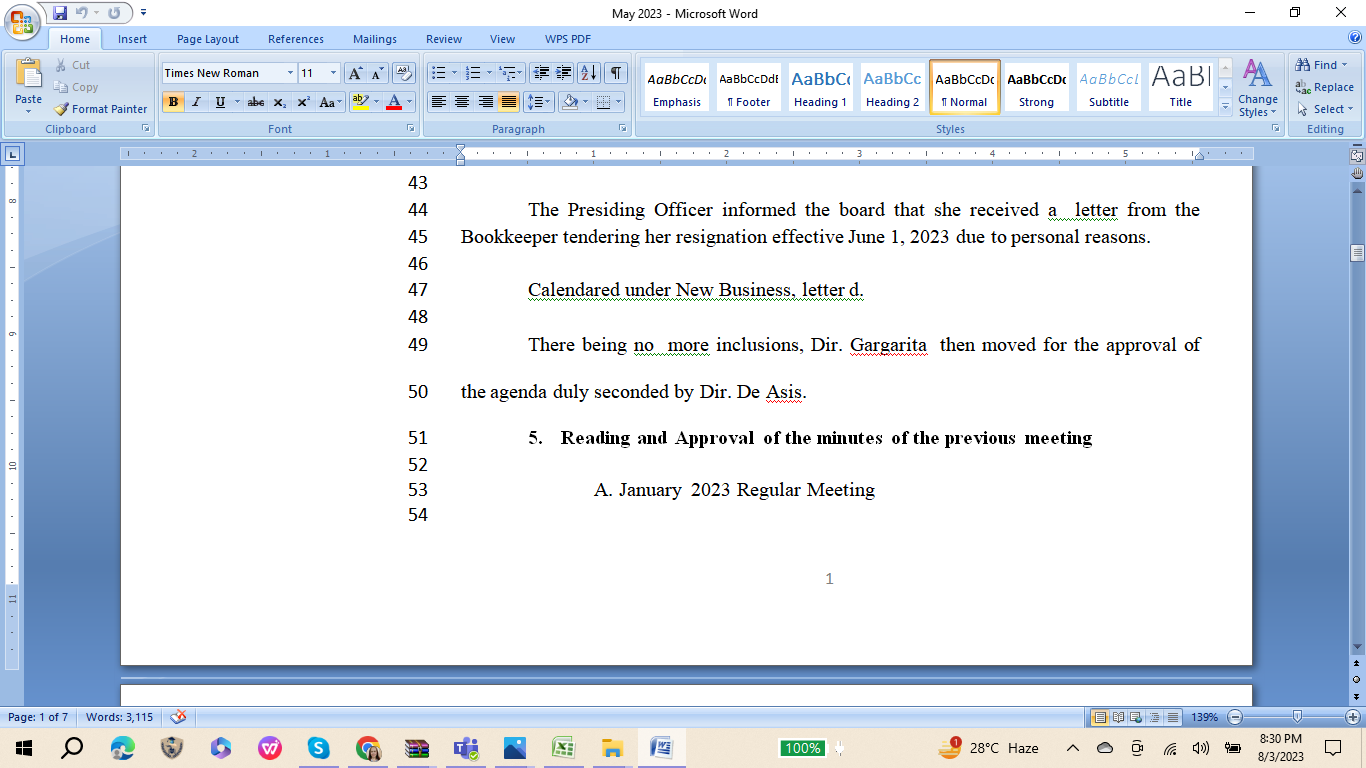Align text to the left

tap(438, 102)
